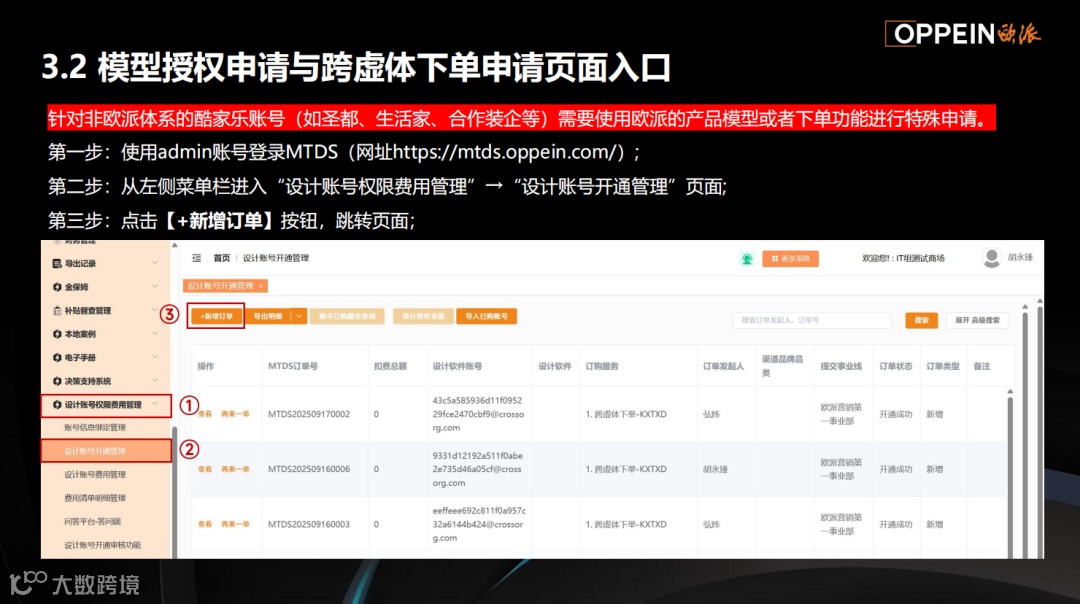Click the 账号已购服务查询 button
This screenshot has width=1080, height=604.
[347, 316]
